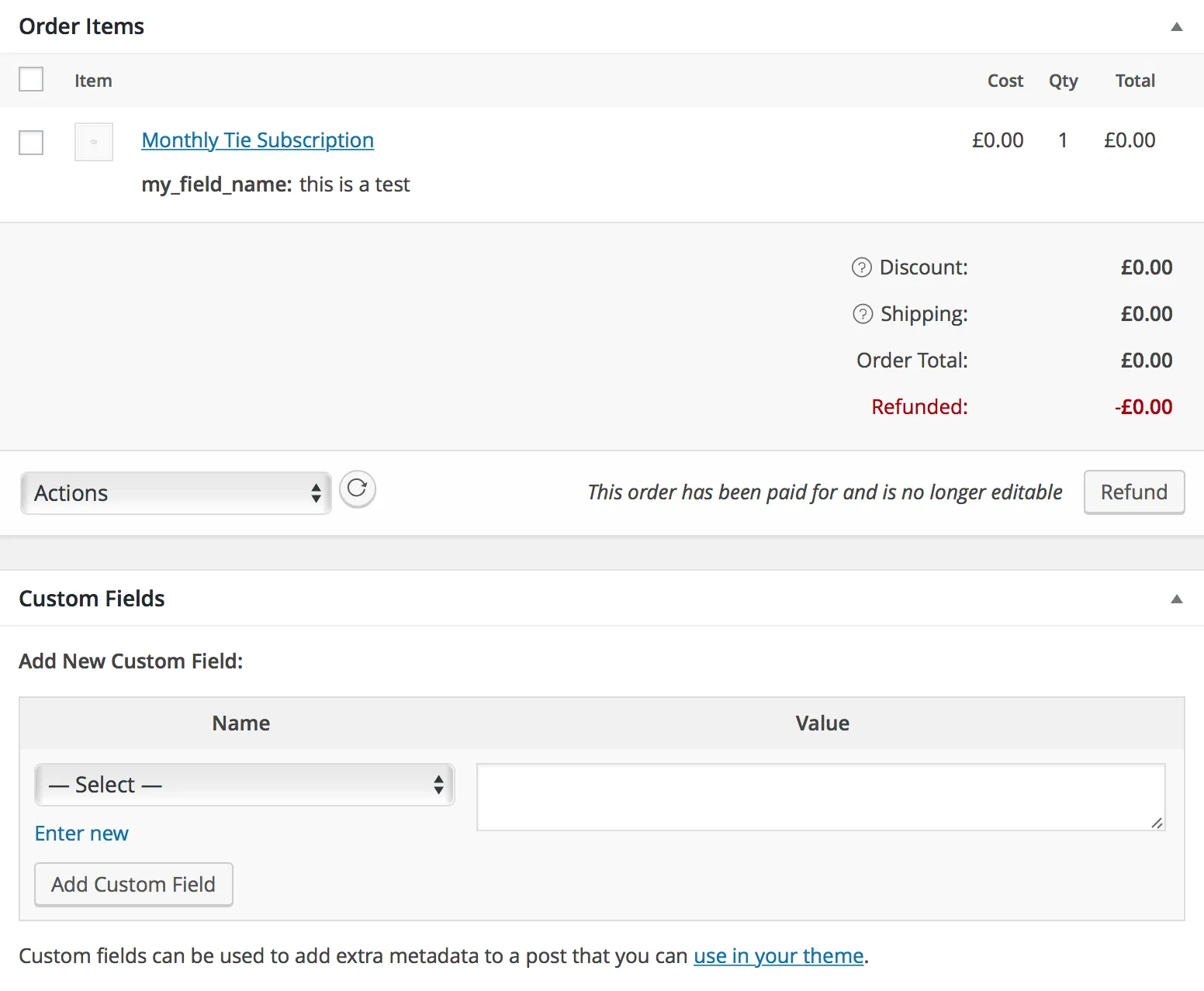Viewport: 1204px width, 991px height.
Task: Toggle the select-all items checkbox in header
Action: [31, 80]
